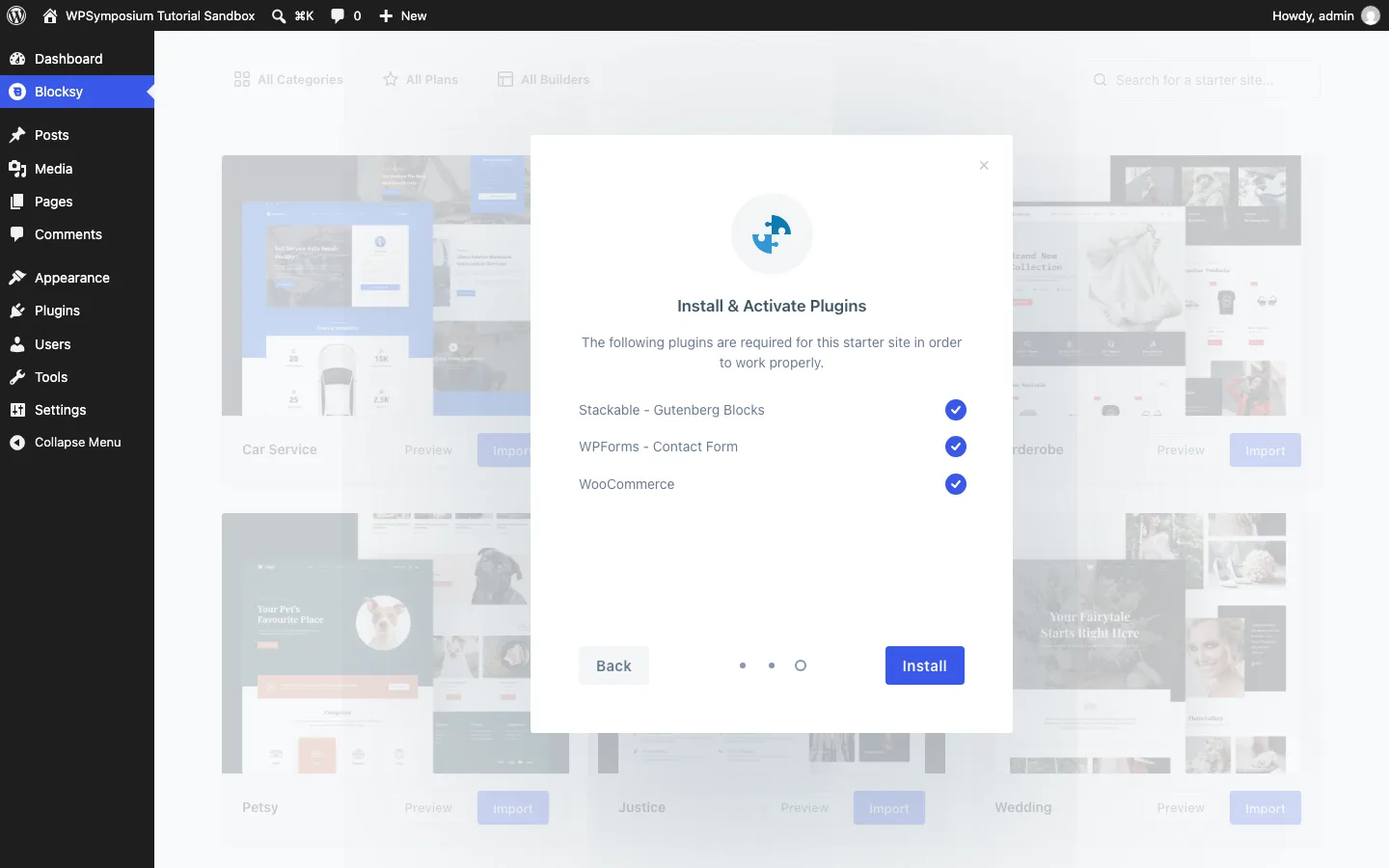Click the Appearance paintbrush icon

pyautogui.click(x=17, y=278)
